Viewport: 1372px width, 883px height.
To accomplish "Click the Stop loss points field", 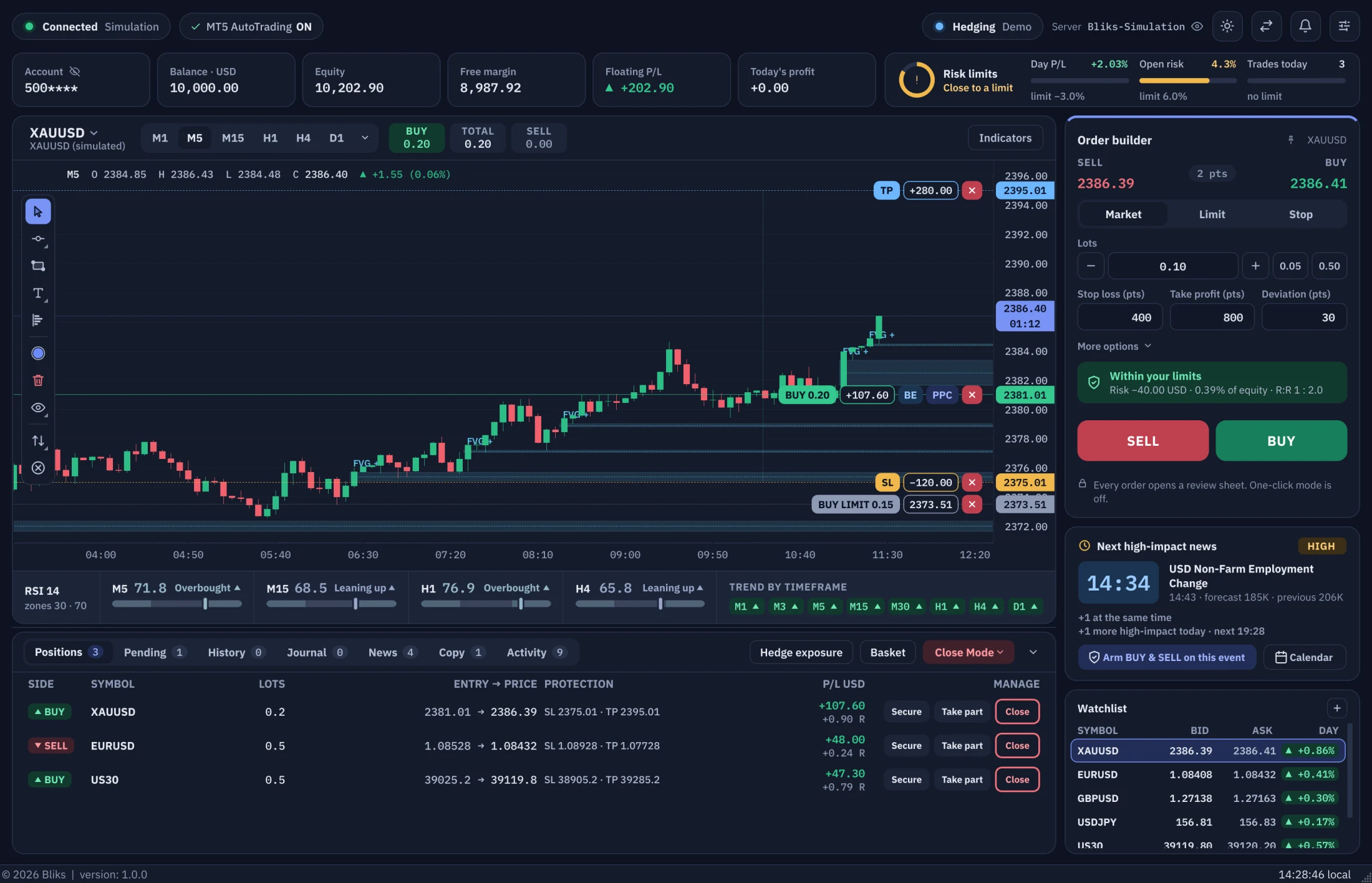I will [1120, 318].
